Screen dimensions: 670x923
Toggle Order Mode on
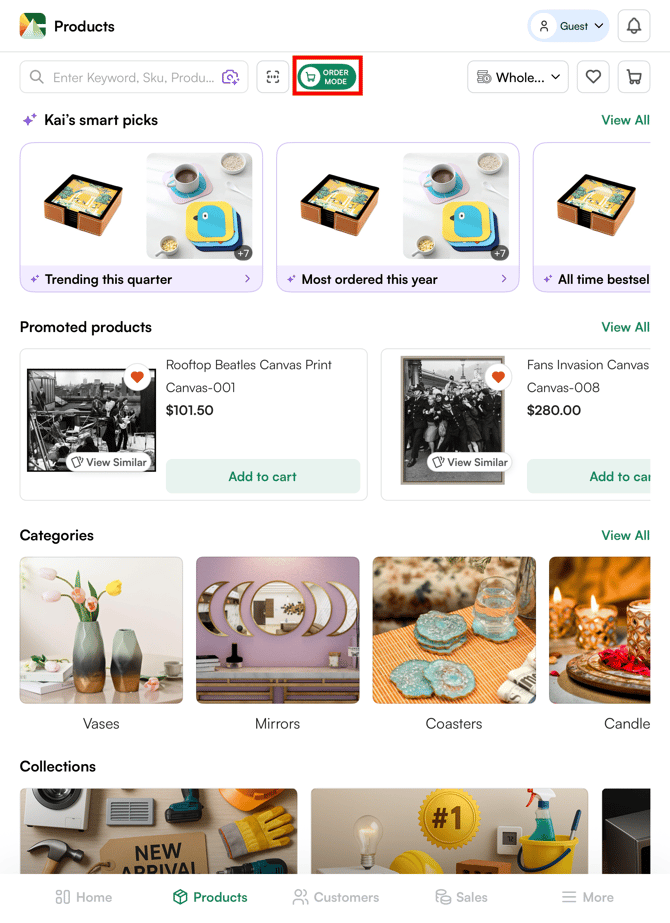328,76
